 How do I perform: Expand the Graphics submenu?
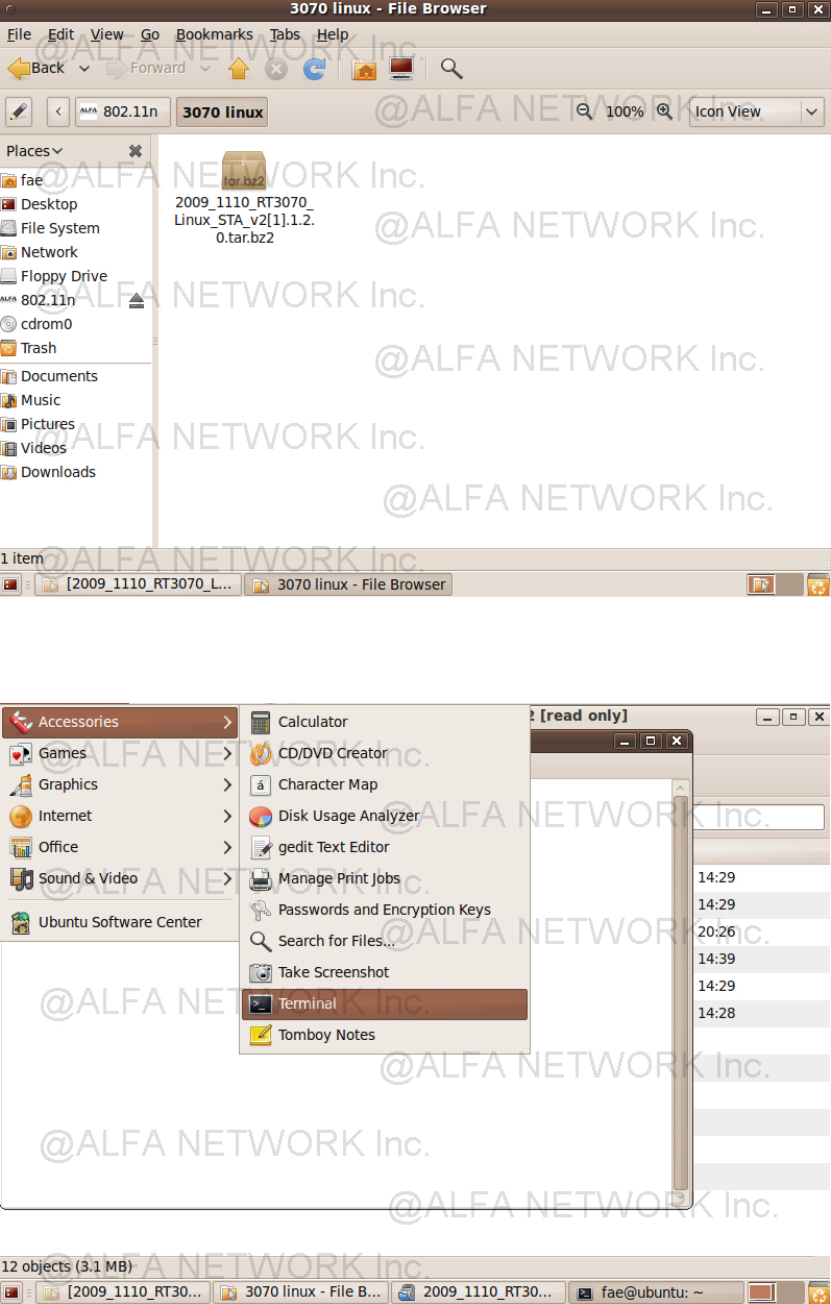120,785
